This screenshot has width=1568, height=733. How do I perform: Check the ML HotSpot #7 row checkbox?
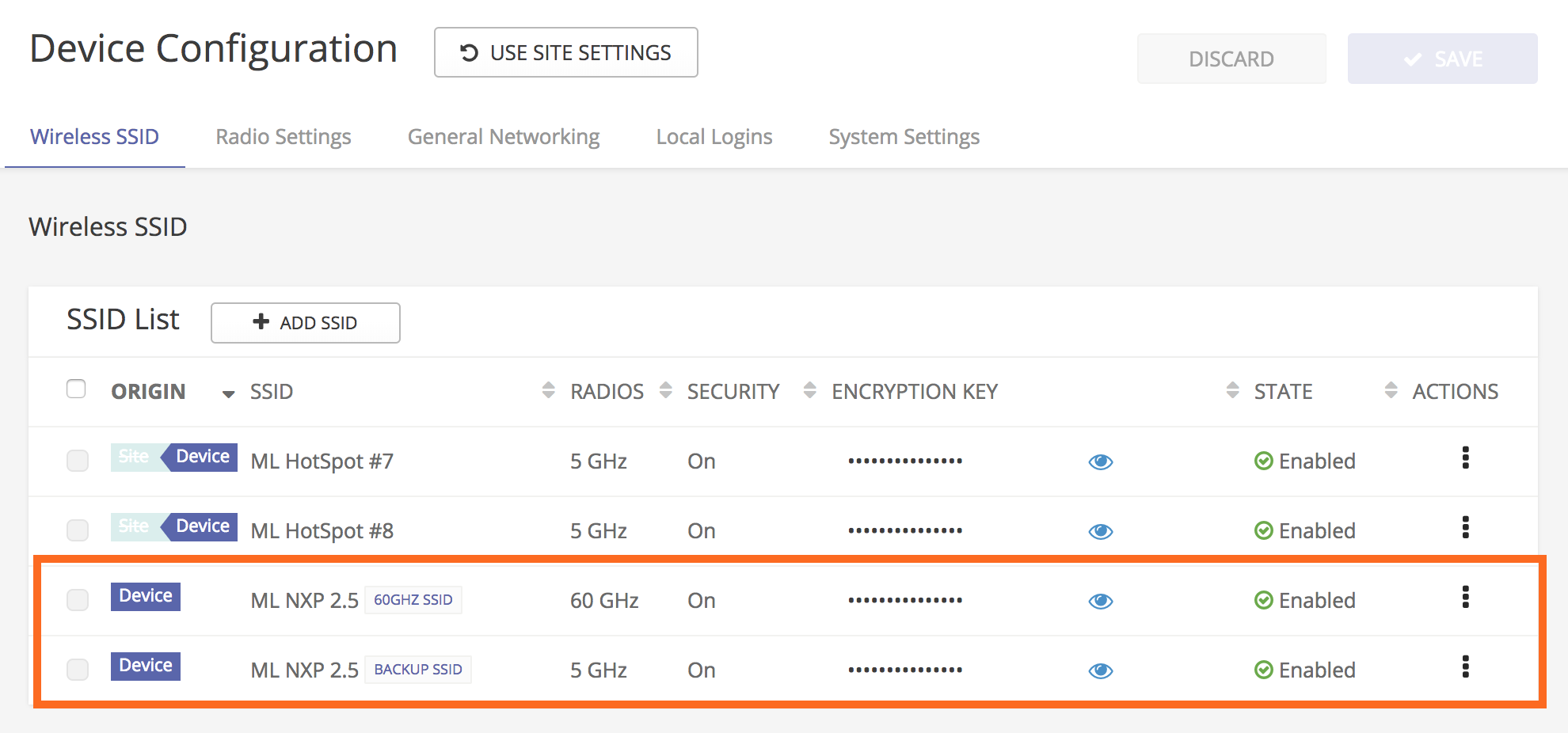(x=77, y=461)
